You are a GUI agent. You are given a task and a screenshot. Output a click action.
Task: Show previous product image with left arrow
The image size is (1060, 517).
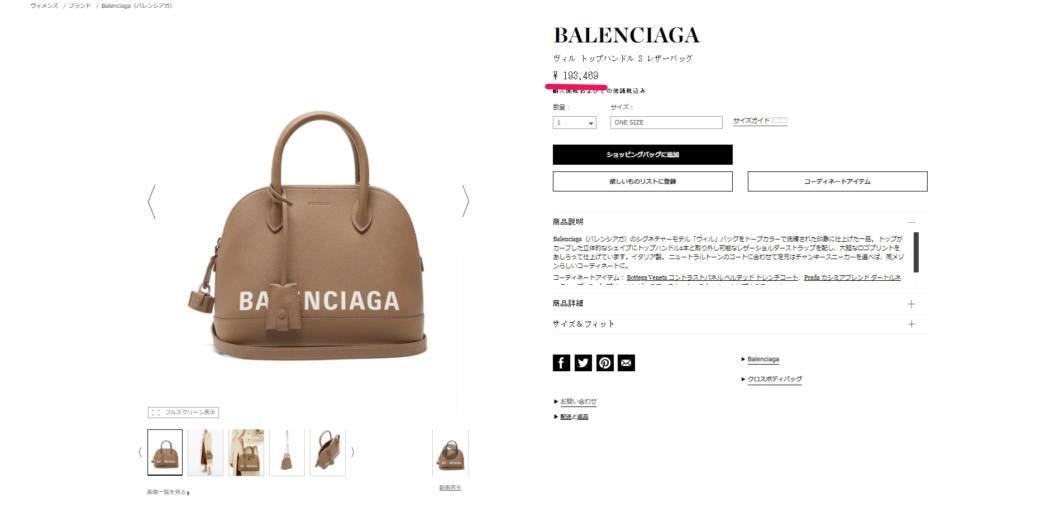pyautogui.click(x=151, y=201)
